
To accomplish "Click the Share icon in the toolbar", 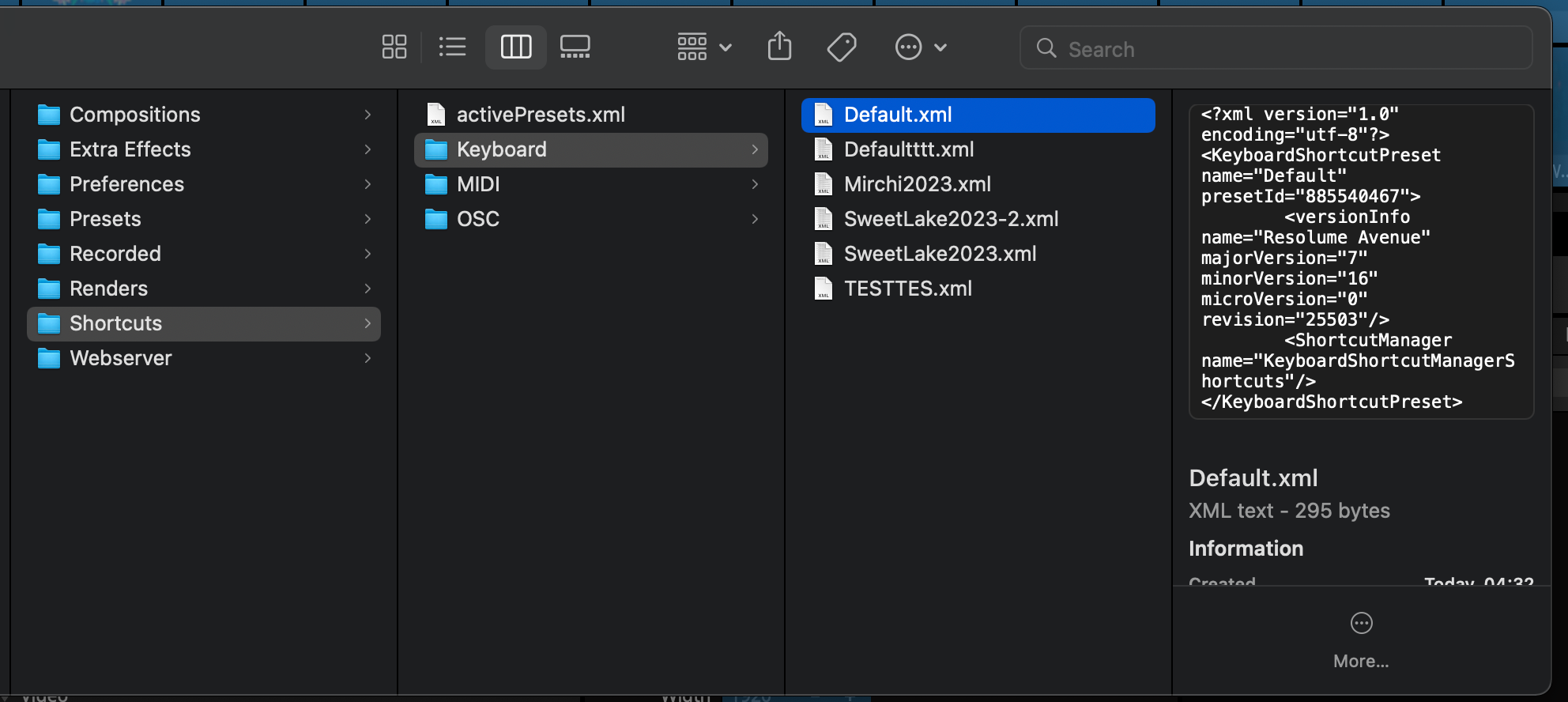I will coord(779,47).
